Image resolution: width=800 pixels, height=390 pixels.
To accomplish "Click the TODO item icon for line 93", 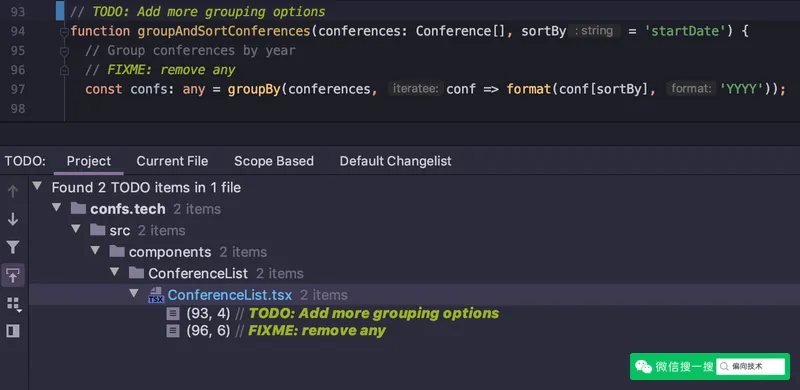I will point(173,313).
